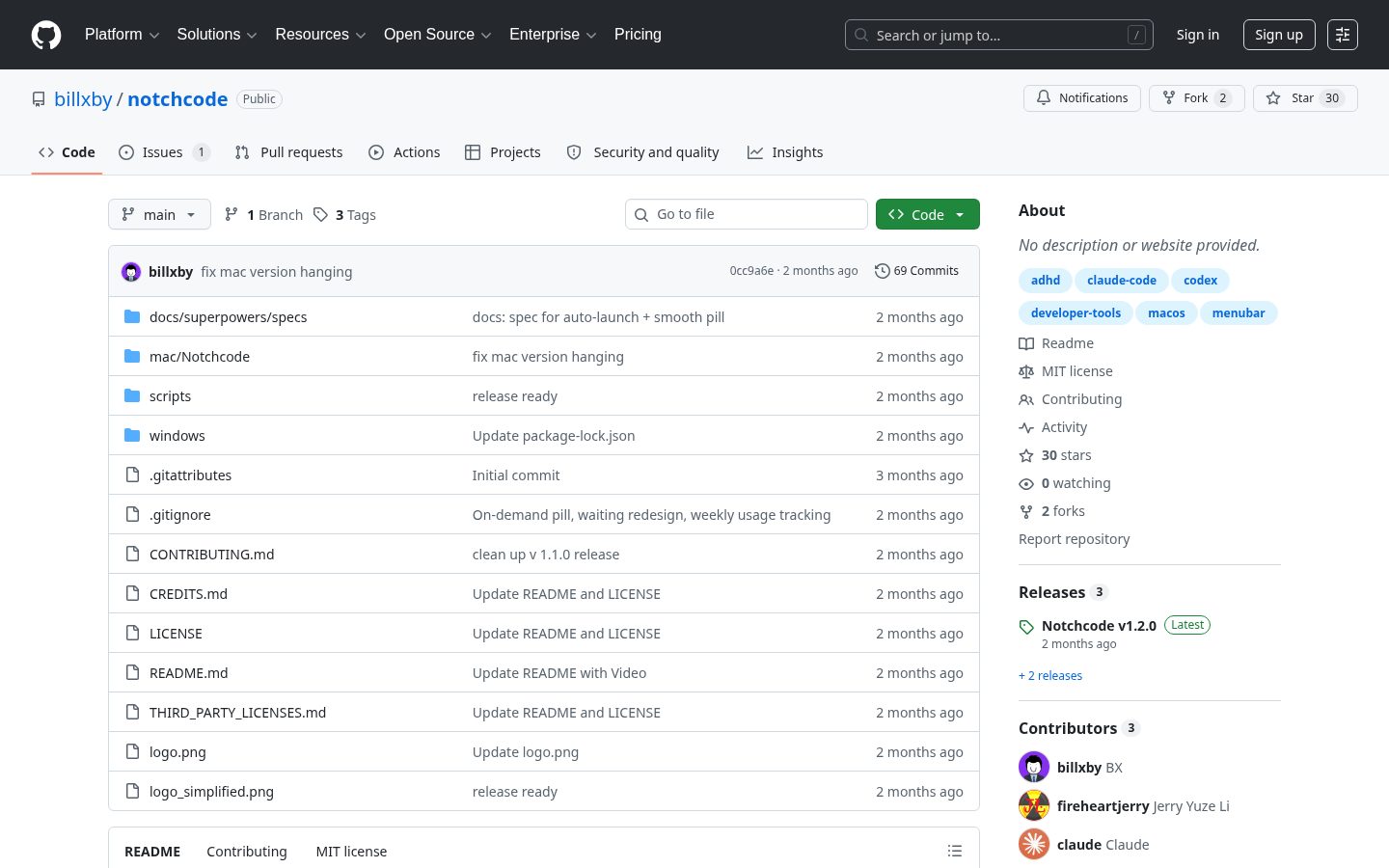Open the GitHub homepage logo
1389x868 pixels.
tap(46, 35)
